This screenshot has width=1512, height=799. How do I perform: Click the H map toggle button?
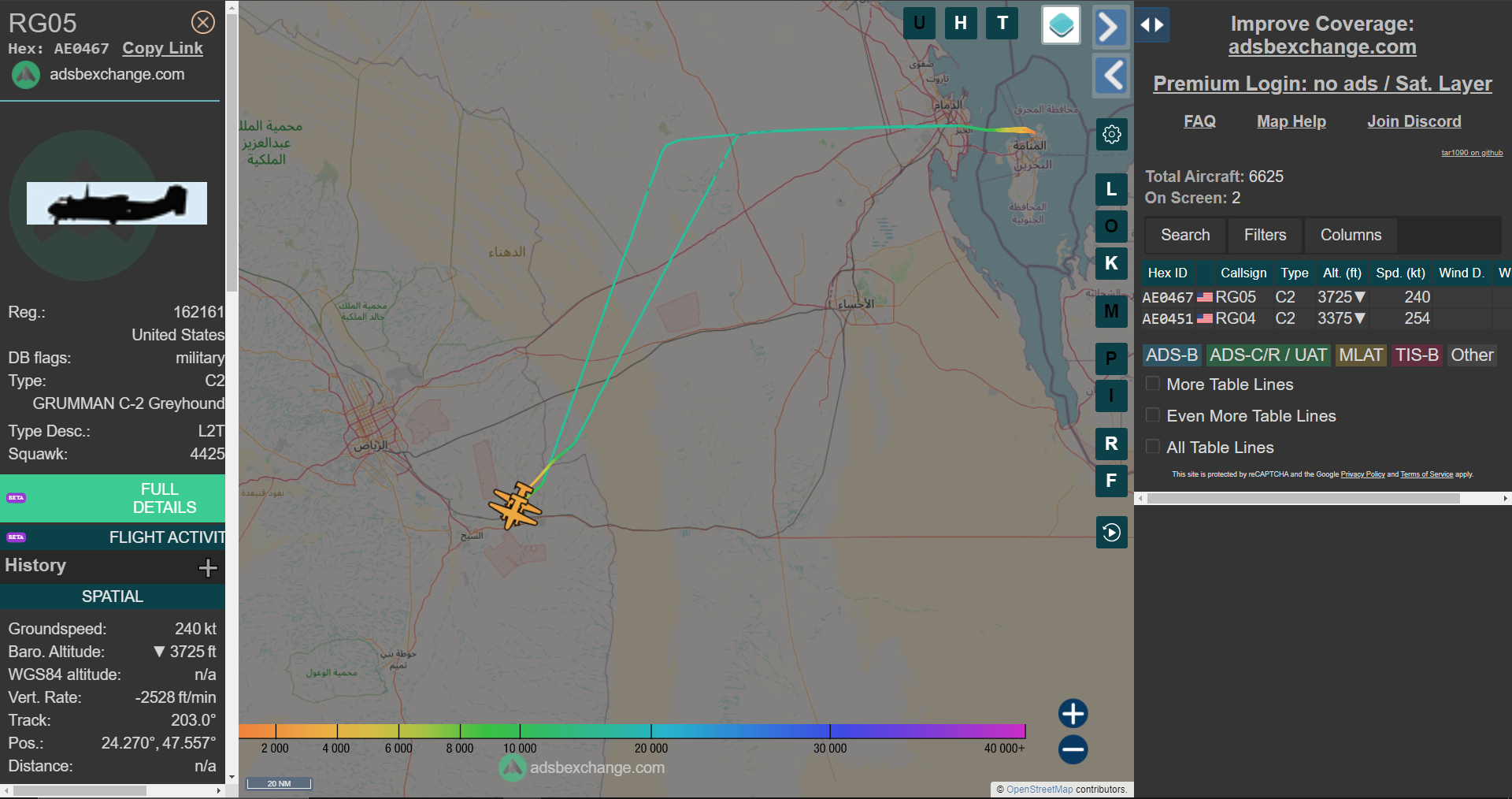pyautogui.click(x=961, y=23)
